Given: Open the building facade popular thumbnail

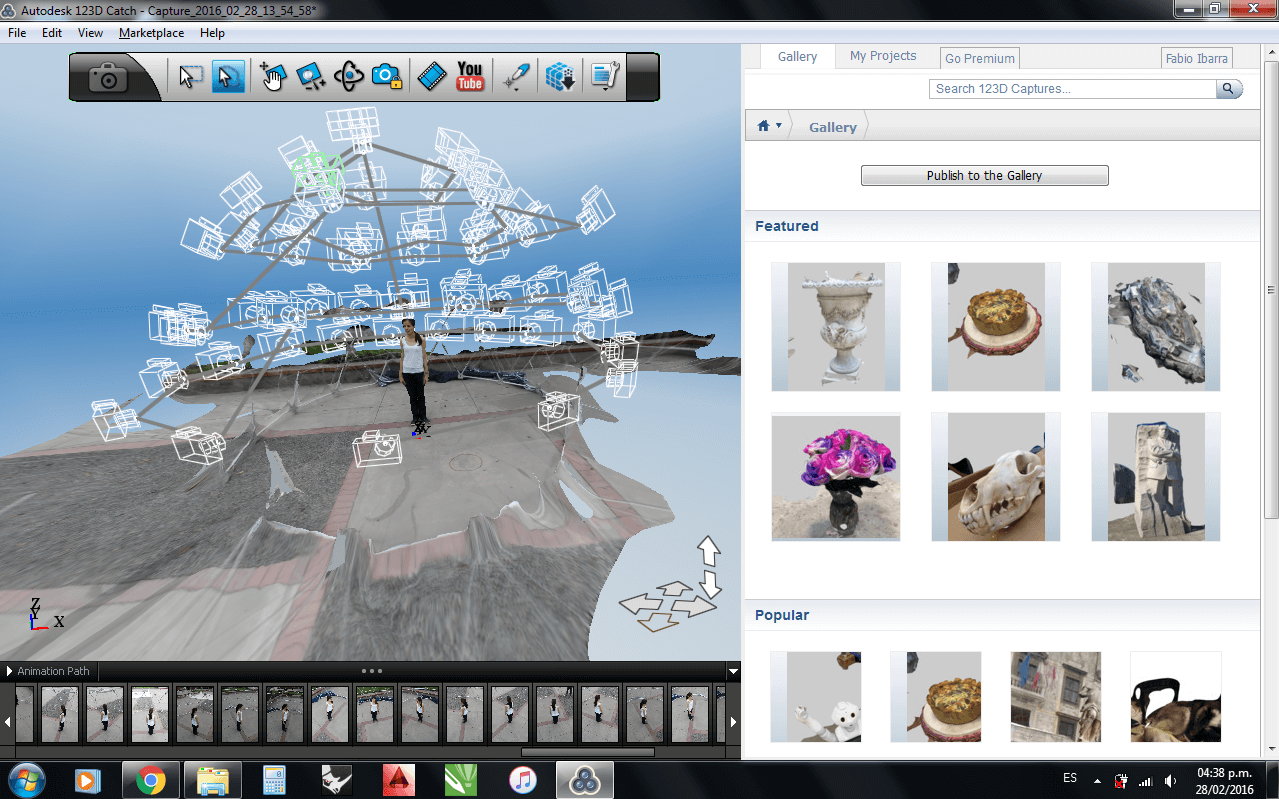Looking at the screenshot, I should coord(1056,697).
